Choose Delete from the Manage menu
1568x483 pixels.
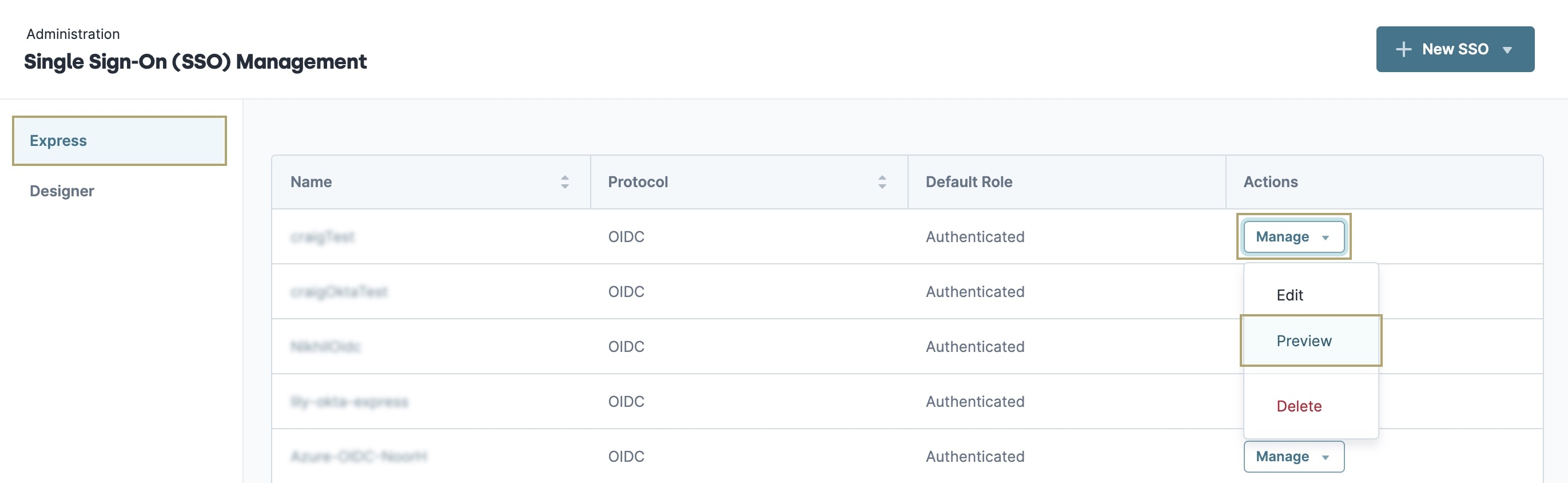[1299, 406]
